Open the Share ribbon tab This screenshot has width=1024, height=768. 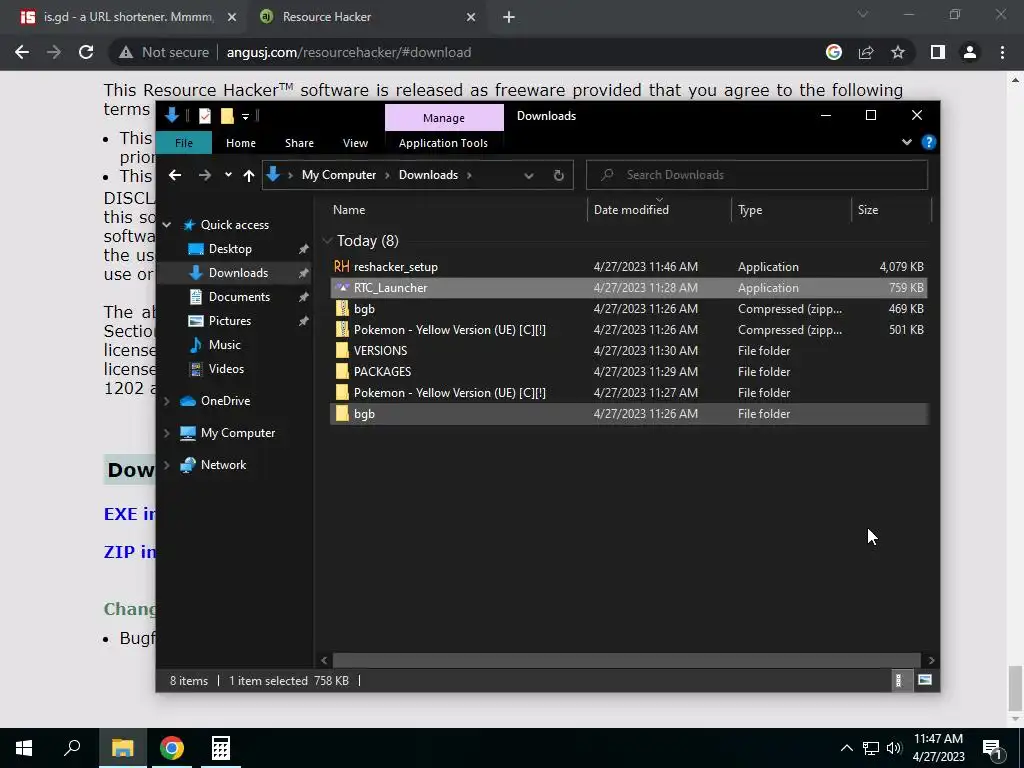point(299,143)
